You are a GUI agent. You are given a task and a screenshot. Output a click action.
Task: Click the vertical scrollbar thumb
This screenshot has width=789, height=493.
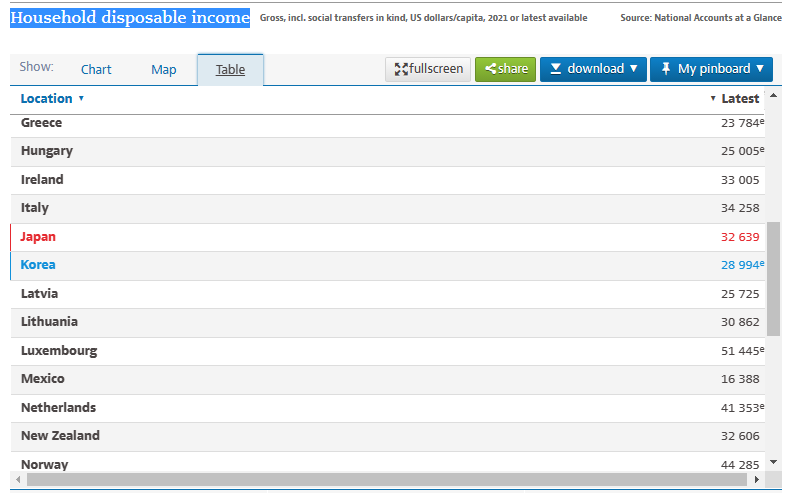773,278
